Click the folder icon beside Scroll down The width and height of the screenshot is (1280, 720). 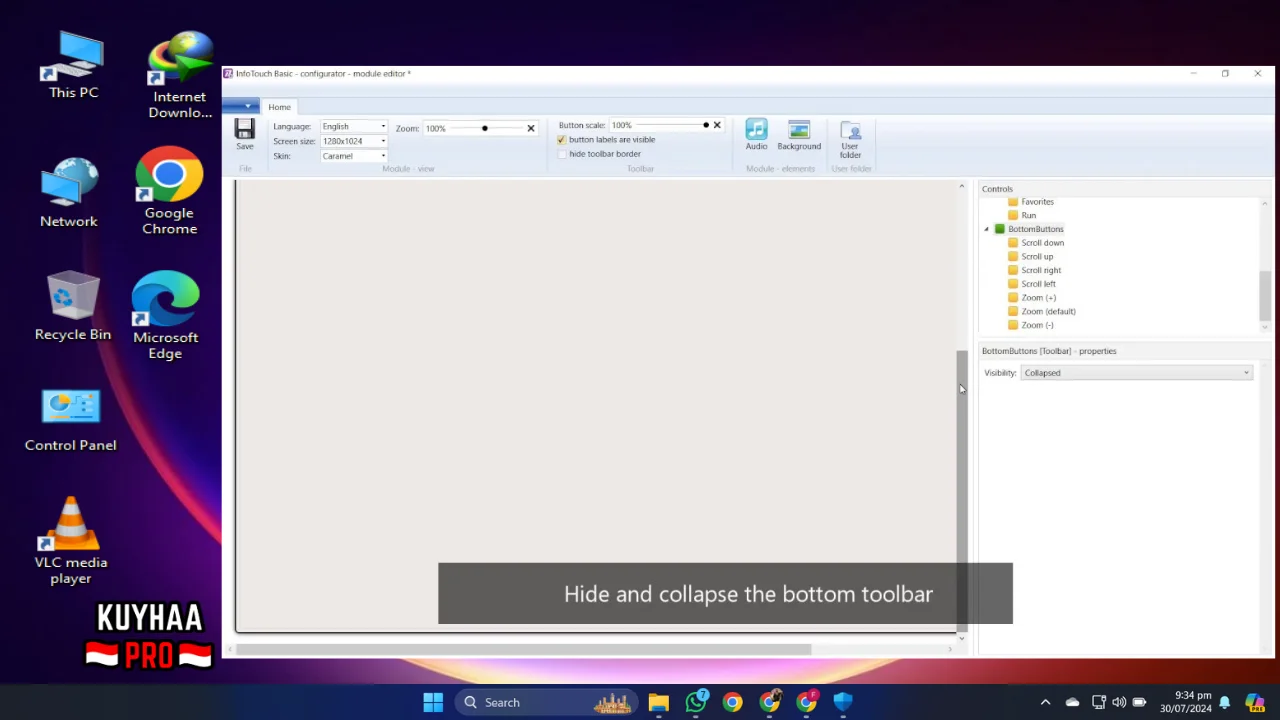[1013, 243]
